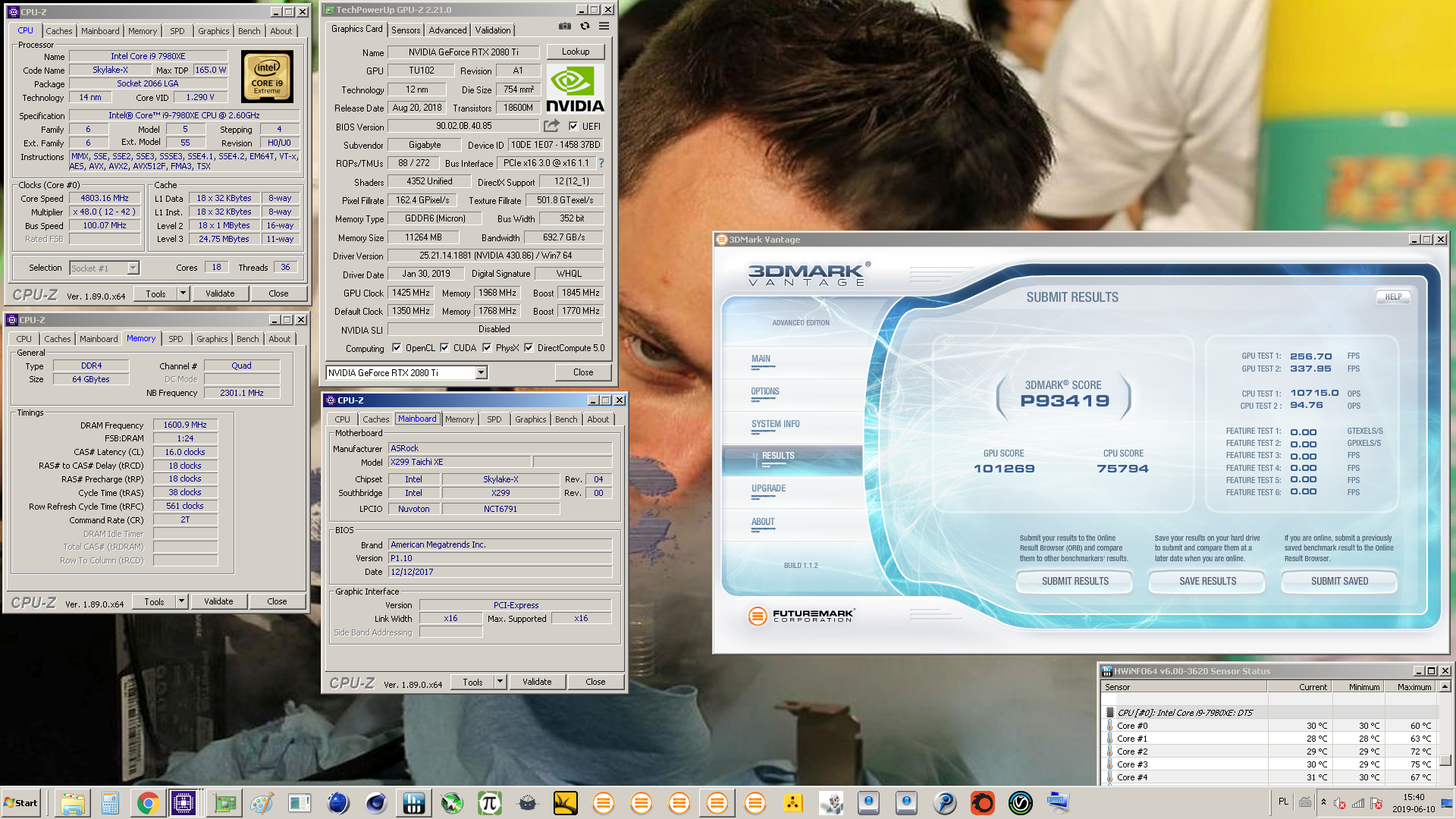Open the GPU-Z hamburger menu icon

pos(604,26)
